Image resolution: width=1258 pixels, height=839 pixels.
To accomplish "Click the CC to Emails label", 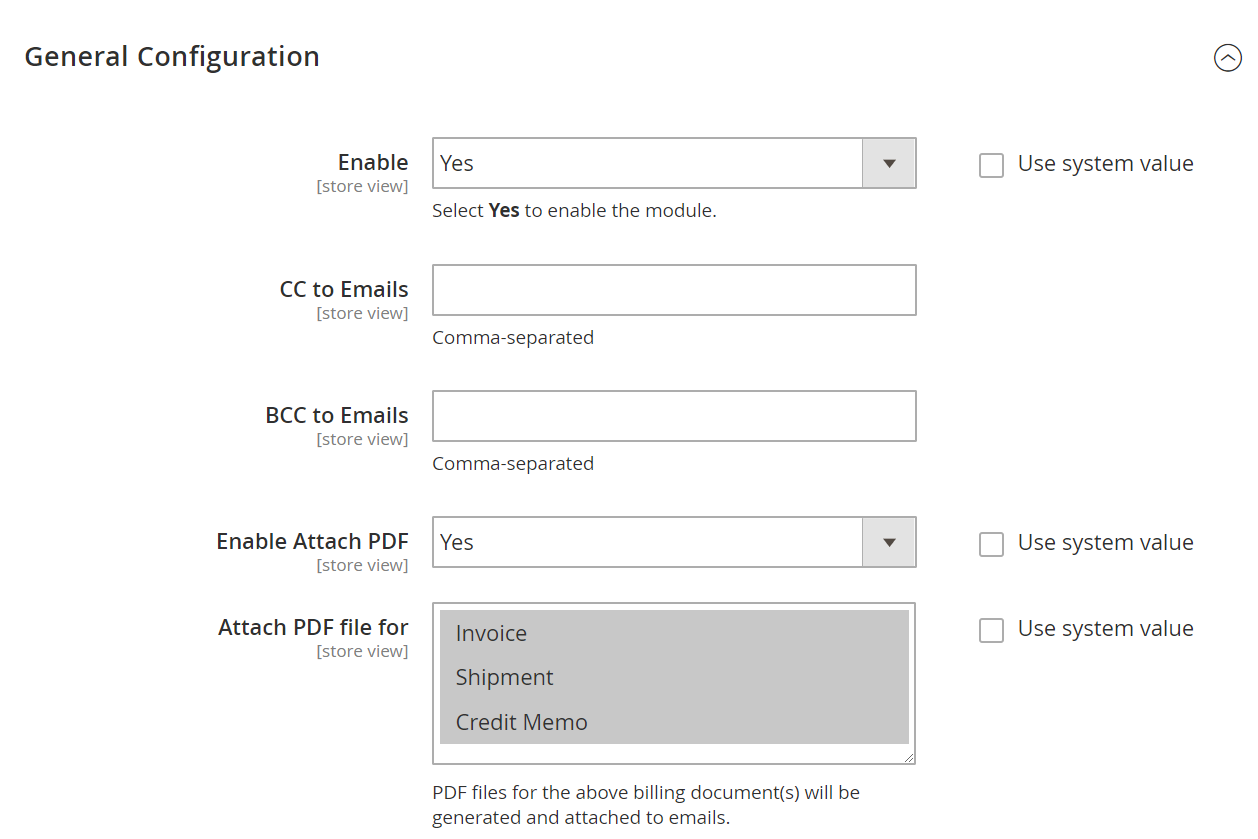I will [x=344, y=289].
